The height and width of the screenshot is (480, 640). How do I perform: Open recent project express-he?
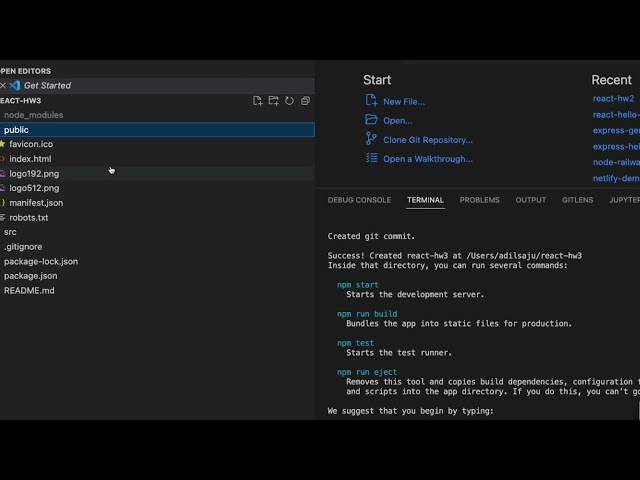click(616, 147)
